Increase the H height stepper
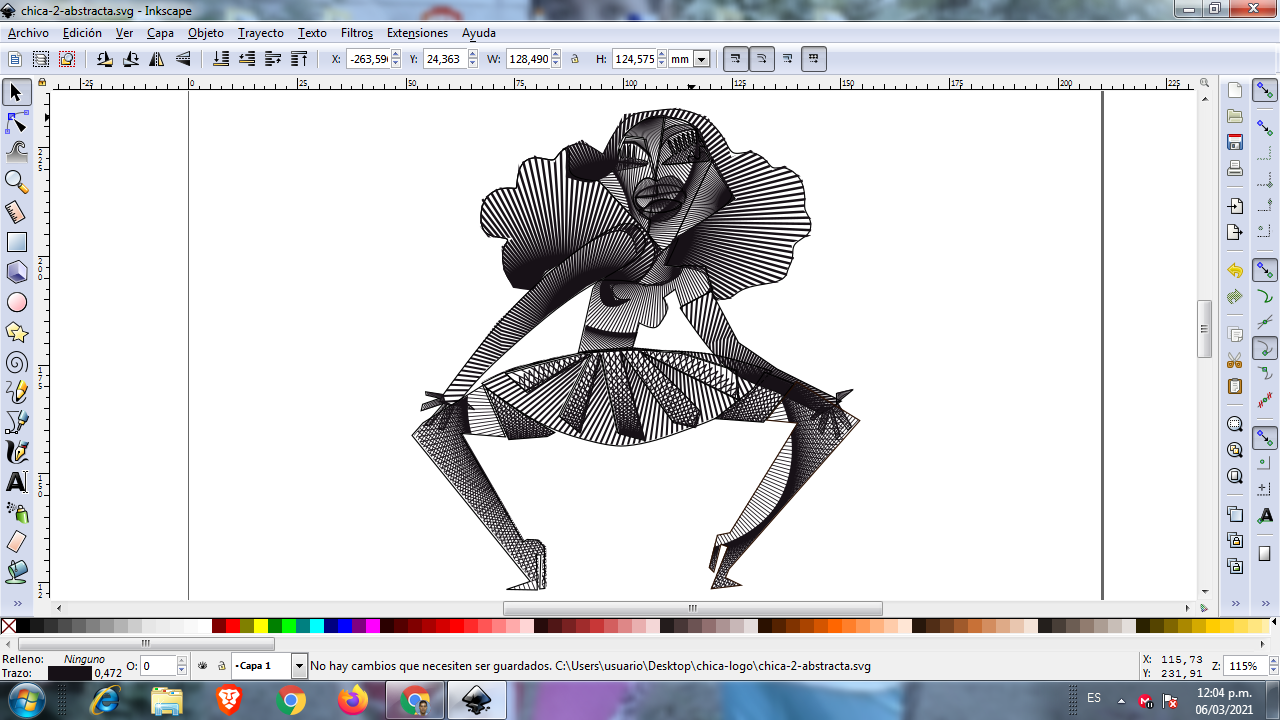The image size is (1280, 720). (x=662, y=55)
